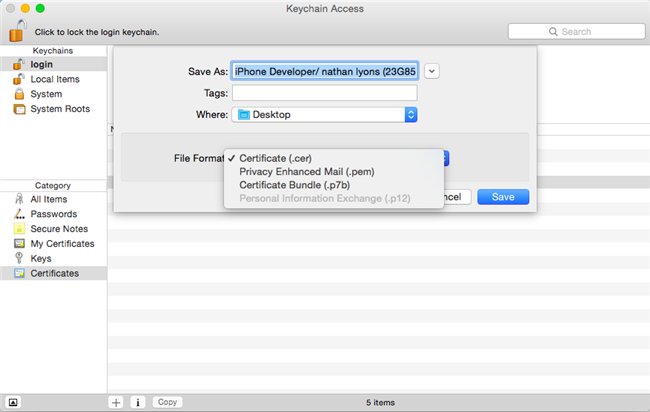This screenshot has height=412, width=650.
Task: Select the Secure Notes category label
Action: pyautogui.click(x=59, y=229)
